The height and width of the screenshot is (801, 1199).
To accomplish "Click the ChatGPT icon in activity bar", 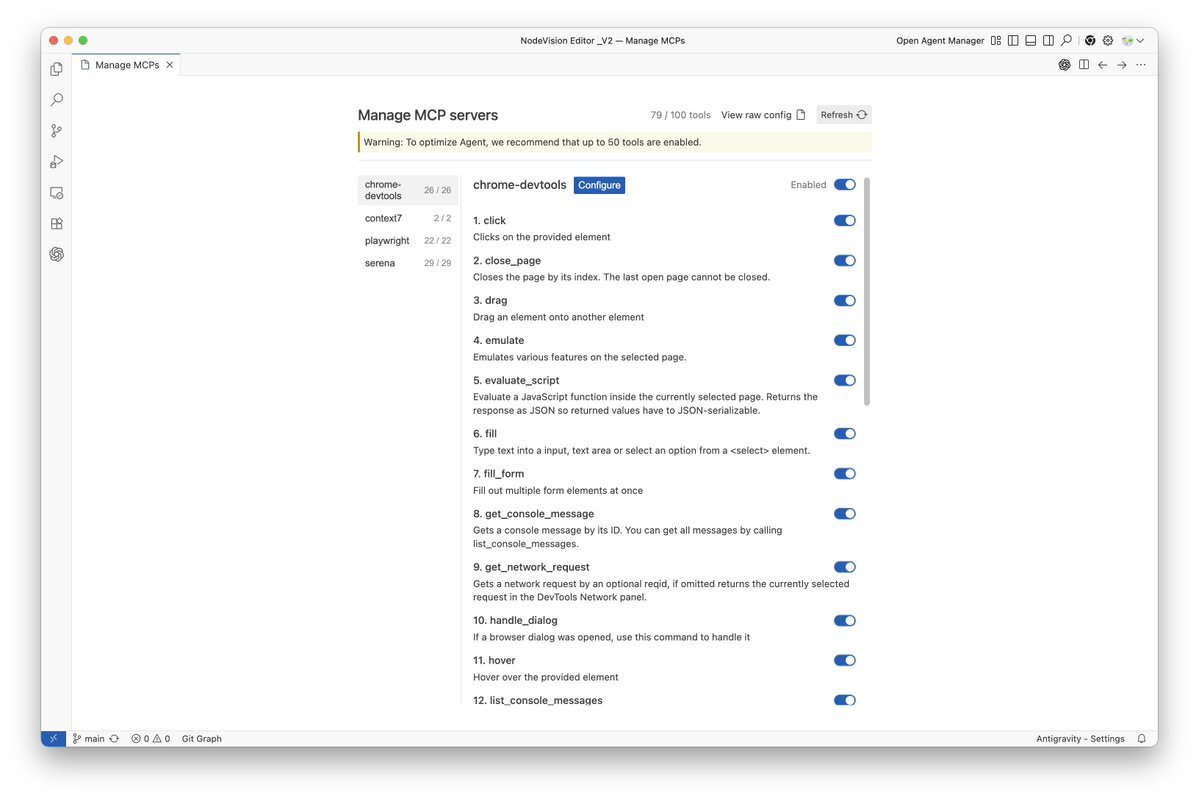I will [56, 255].
